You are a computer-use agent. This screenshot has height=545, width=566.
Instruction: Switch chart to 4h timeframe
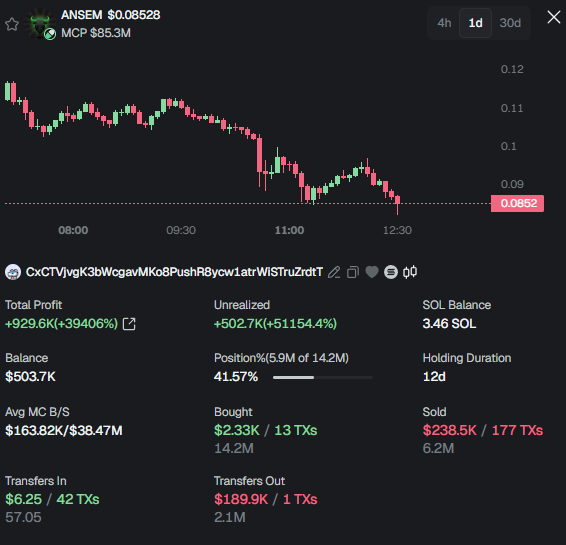coord(444,23)
